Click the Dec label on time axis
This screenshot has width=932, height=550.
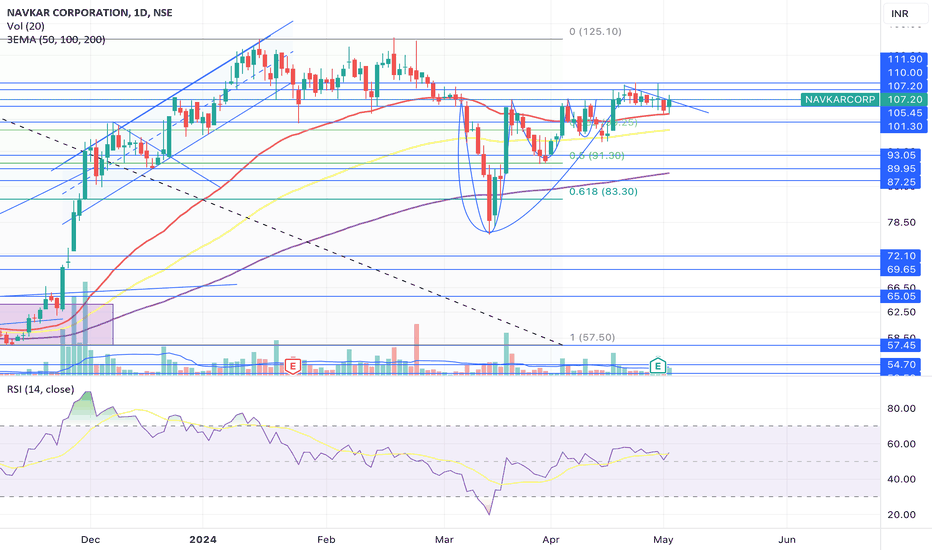coord(90,540)
